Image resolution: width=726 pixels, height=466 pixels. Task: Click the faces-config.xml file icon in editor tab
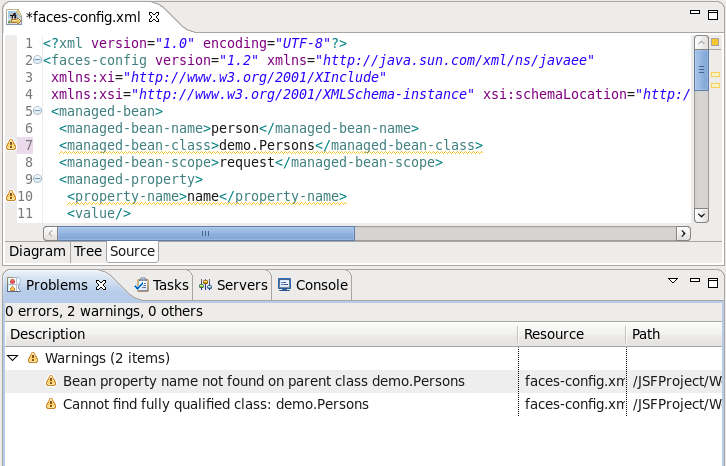tap(14, 17)
